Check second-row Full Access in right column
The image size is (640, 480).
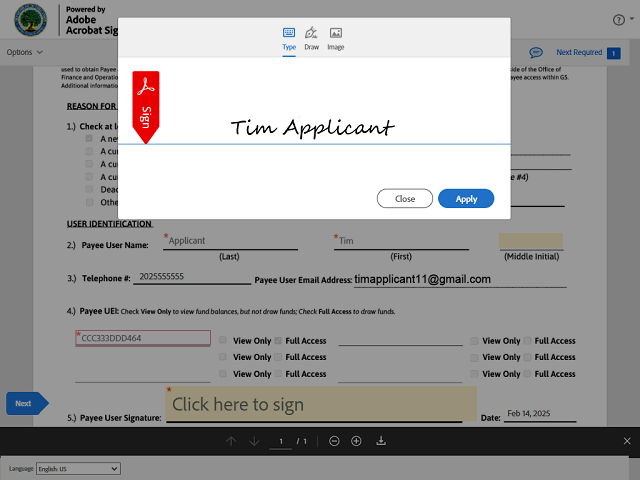point(527,357)
